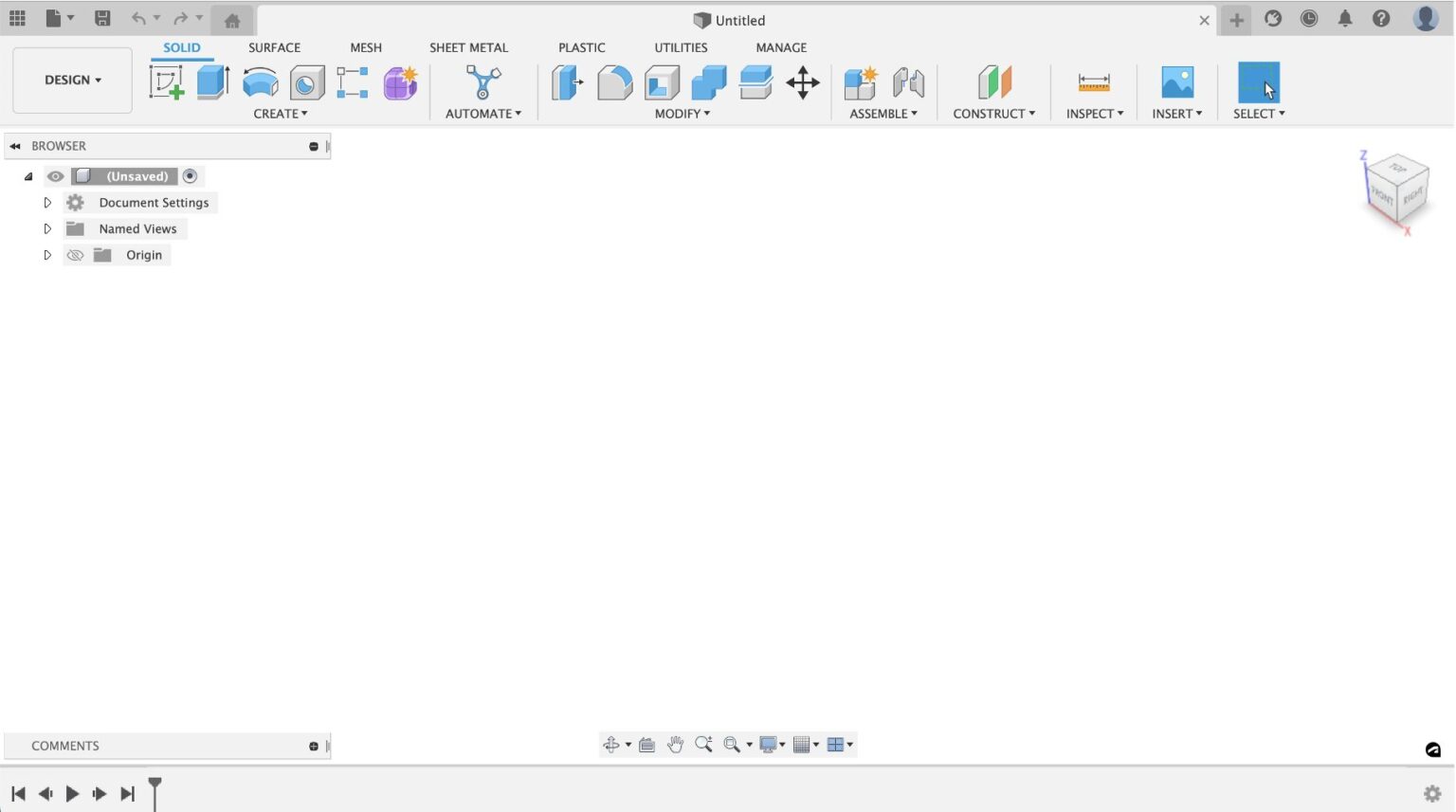Switch to the SHEET METAL tab

pos(468,47)
